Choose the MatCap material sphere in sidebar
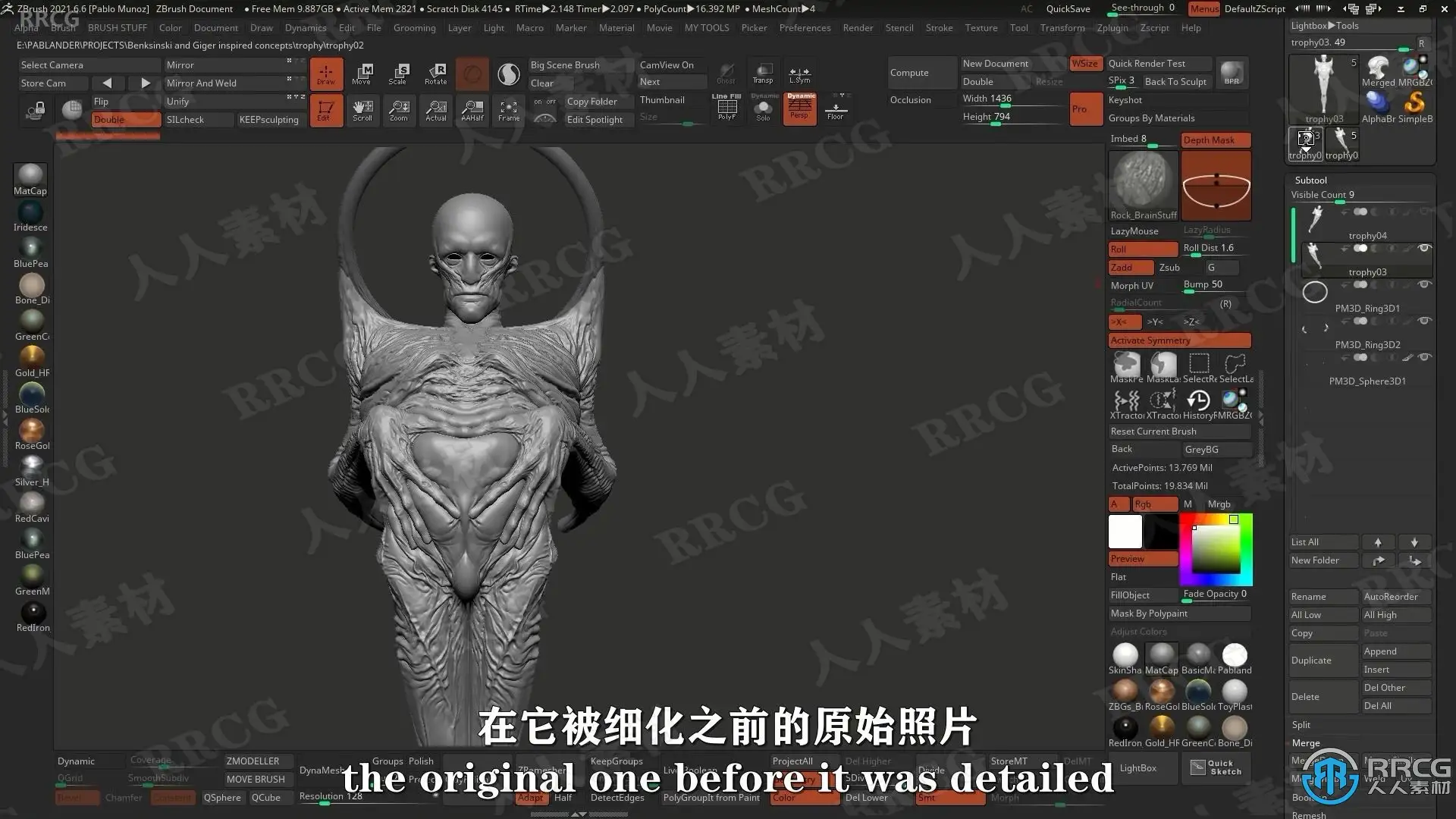This screenshot has width=1456, height=819. (30, 180)
